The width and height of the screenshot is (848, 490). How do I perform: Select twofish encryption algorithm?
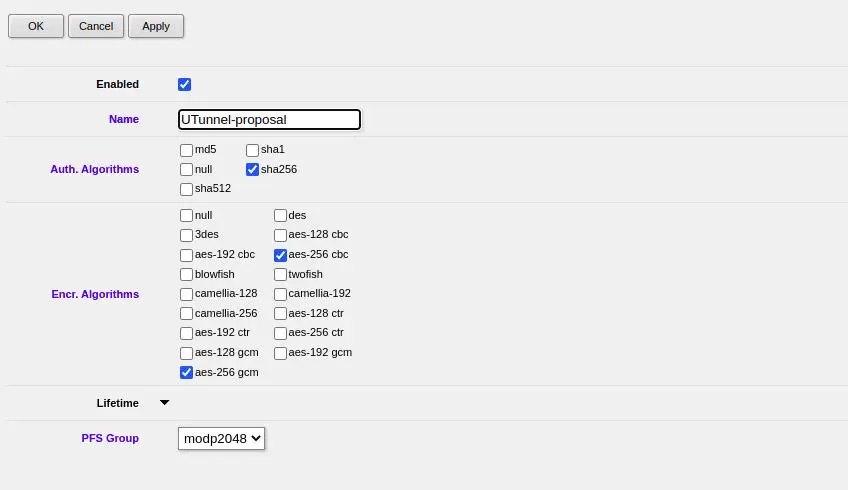click(280, 274)
